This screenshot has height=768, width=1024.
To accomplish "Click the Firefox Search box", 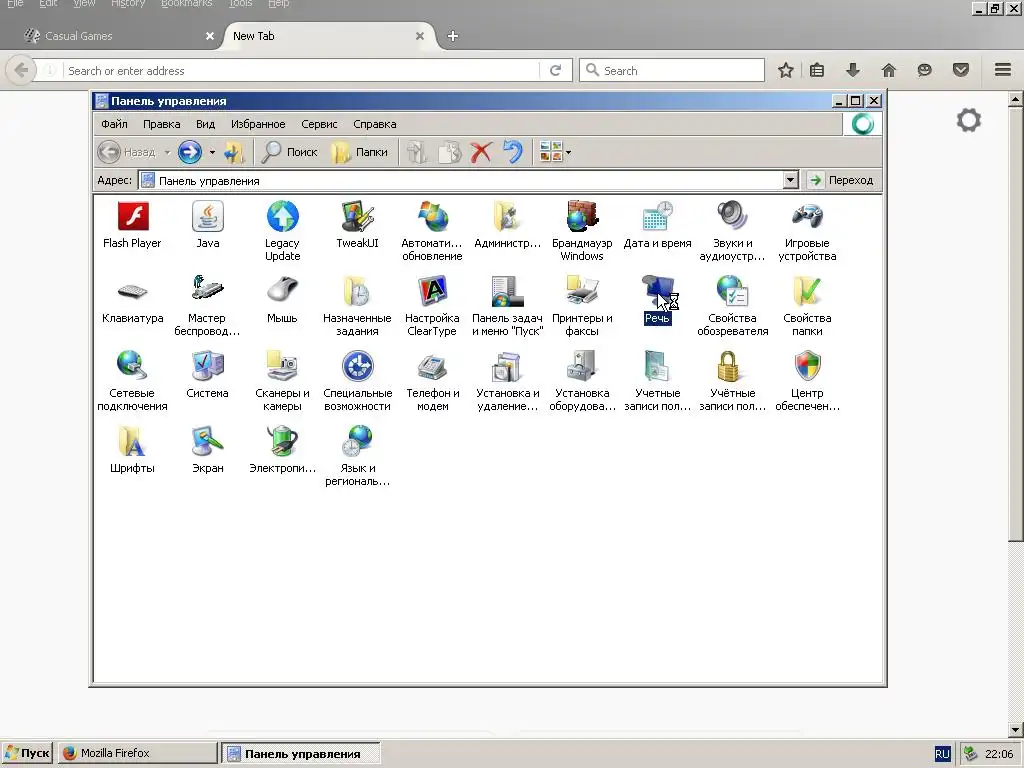I will (x=672, y=71).
